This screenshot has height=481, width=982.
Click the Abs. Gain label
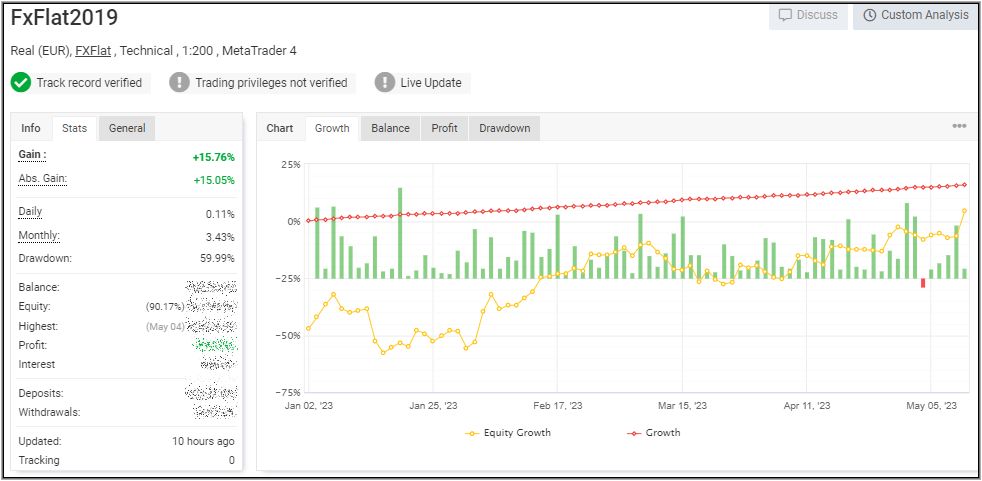(x=43, y=179)
